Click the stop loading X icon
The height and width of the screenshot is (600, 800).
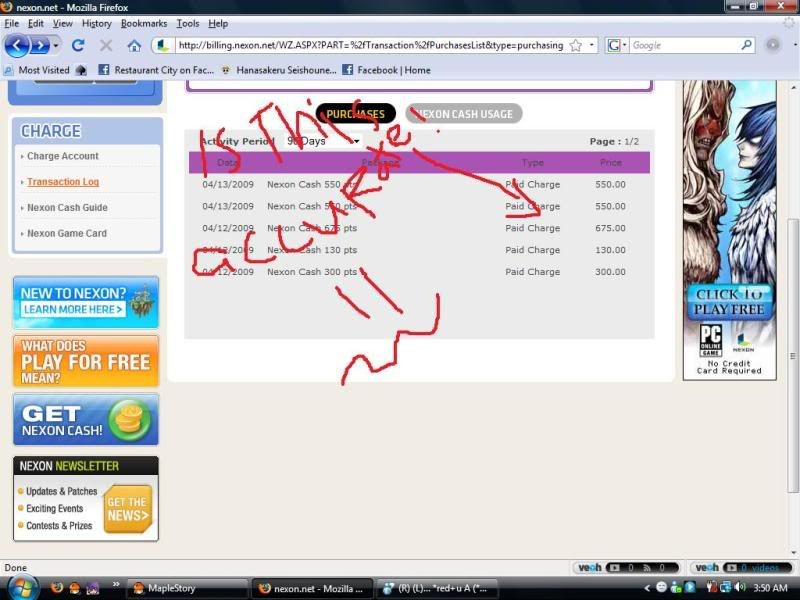[106, 45]
